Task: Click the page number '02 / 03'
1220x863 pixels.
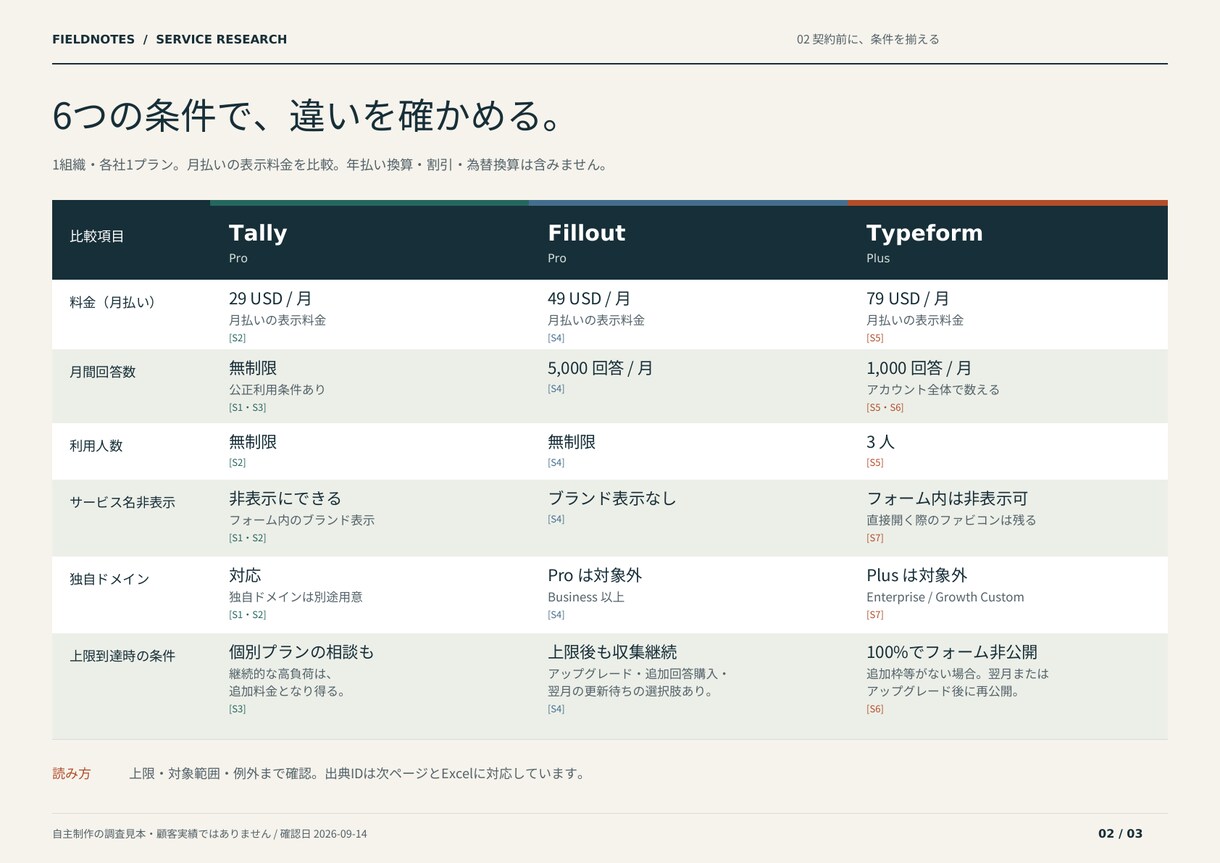Action: click(x=1120, y=834)
